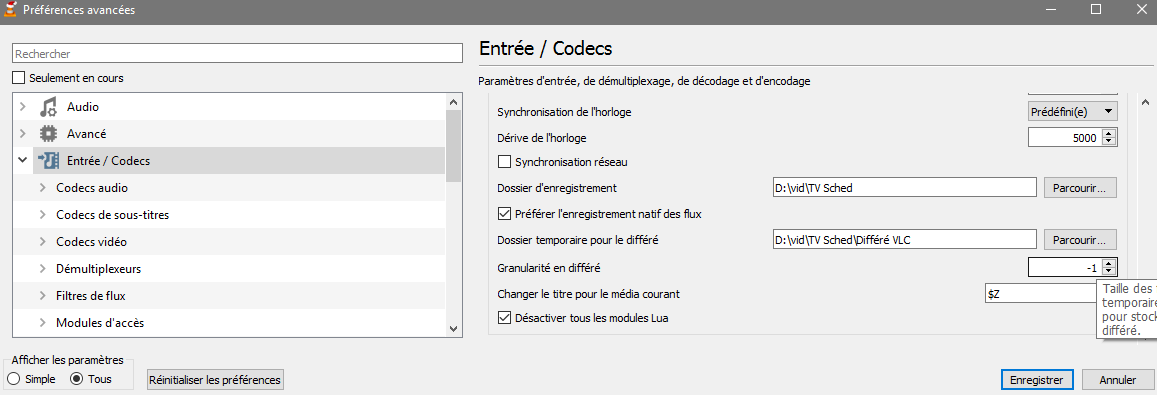Decrease Granularité en différé with down arrow

(x=1109, y=271)
